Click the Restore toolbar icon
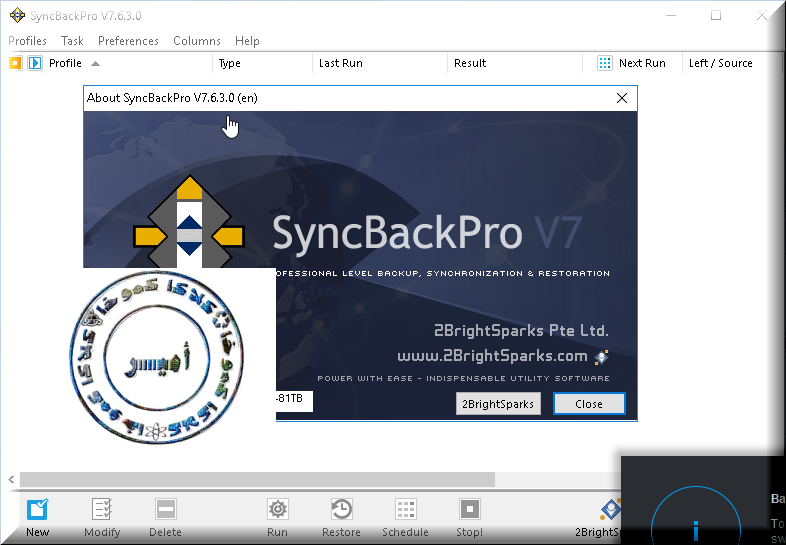786x545 pixels. click(x=341, y=510)
